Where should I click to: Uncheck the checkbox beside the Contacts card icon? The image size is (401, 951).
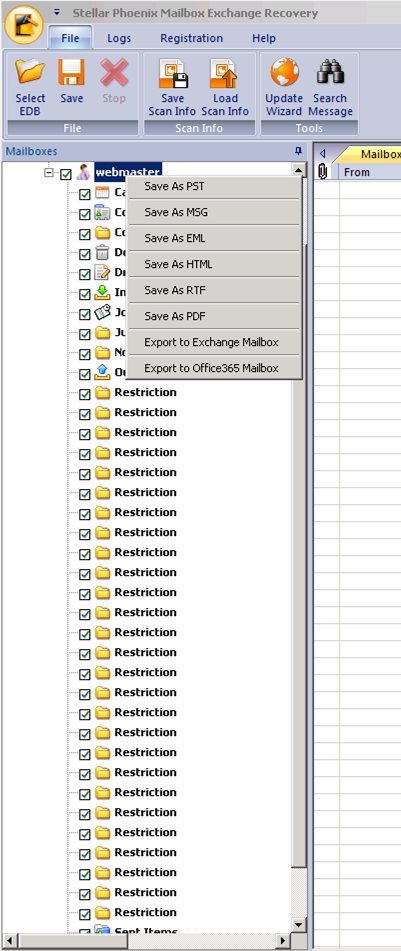pyautogui.click(x=85, y=215)
